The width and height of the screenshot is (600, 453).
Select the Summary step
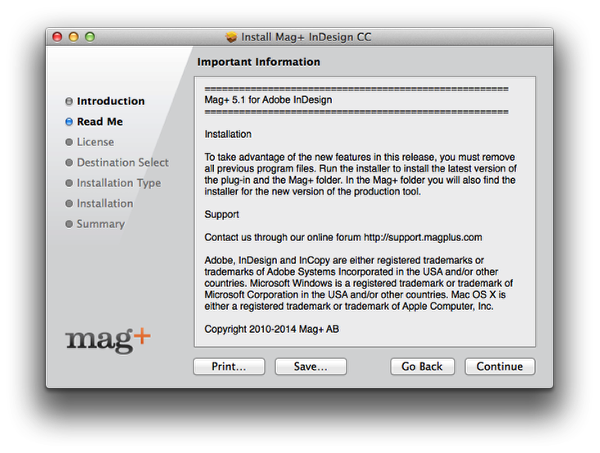[x=101, y=224]
